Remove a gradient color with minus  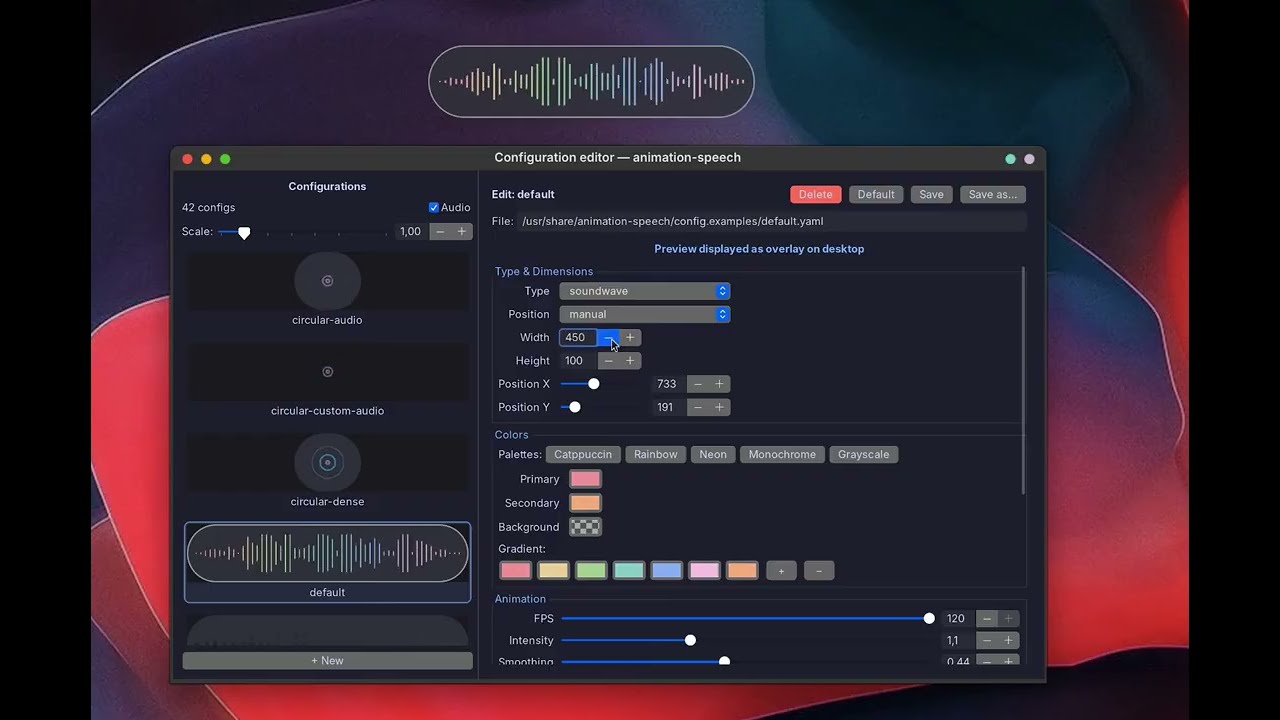point(818,571)
